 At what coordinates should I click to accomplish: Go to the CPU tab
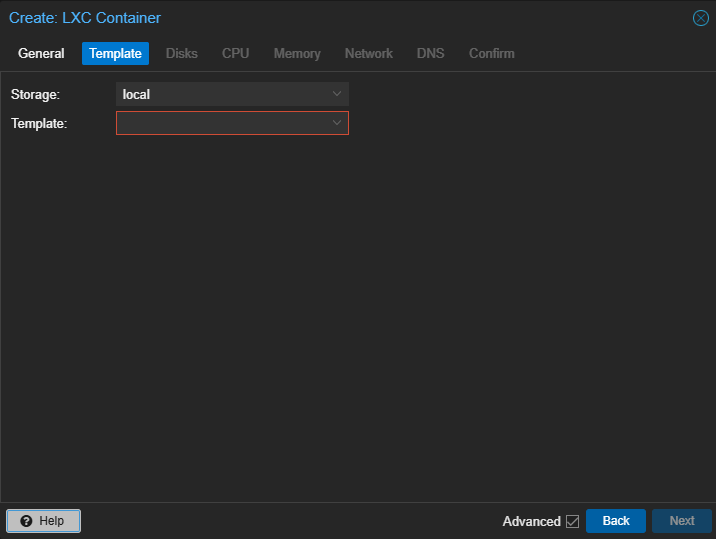click(236, 53)
